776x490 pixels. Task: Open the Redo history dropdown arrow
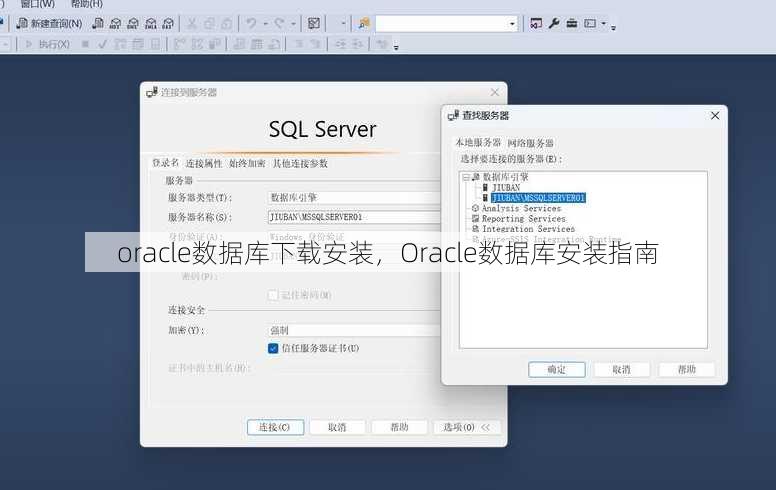pos(293,23)
